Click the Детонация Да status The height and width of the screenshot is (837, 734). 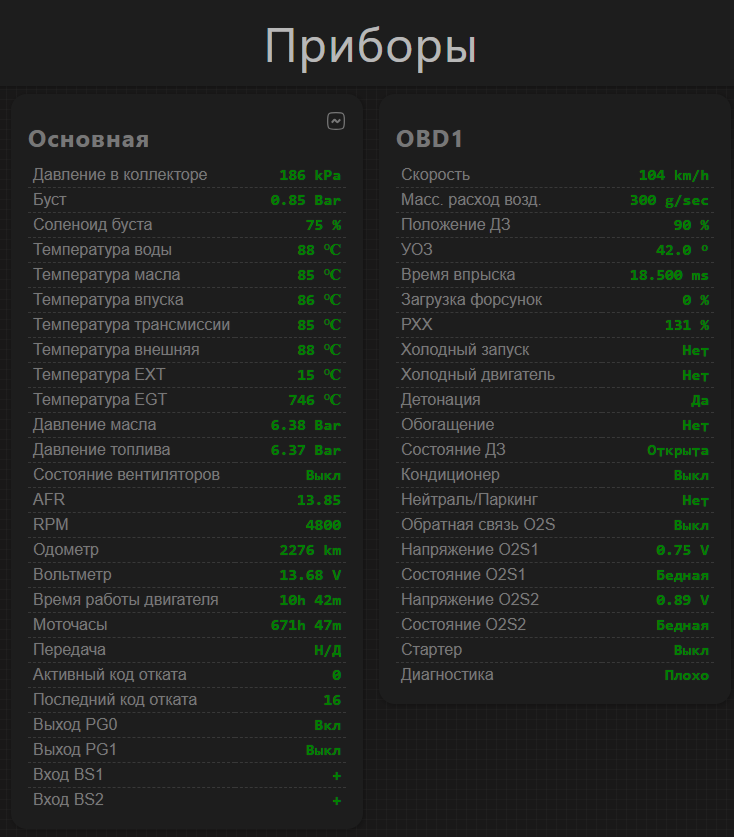tap(700, 400)
